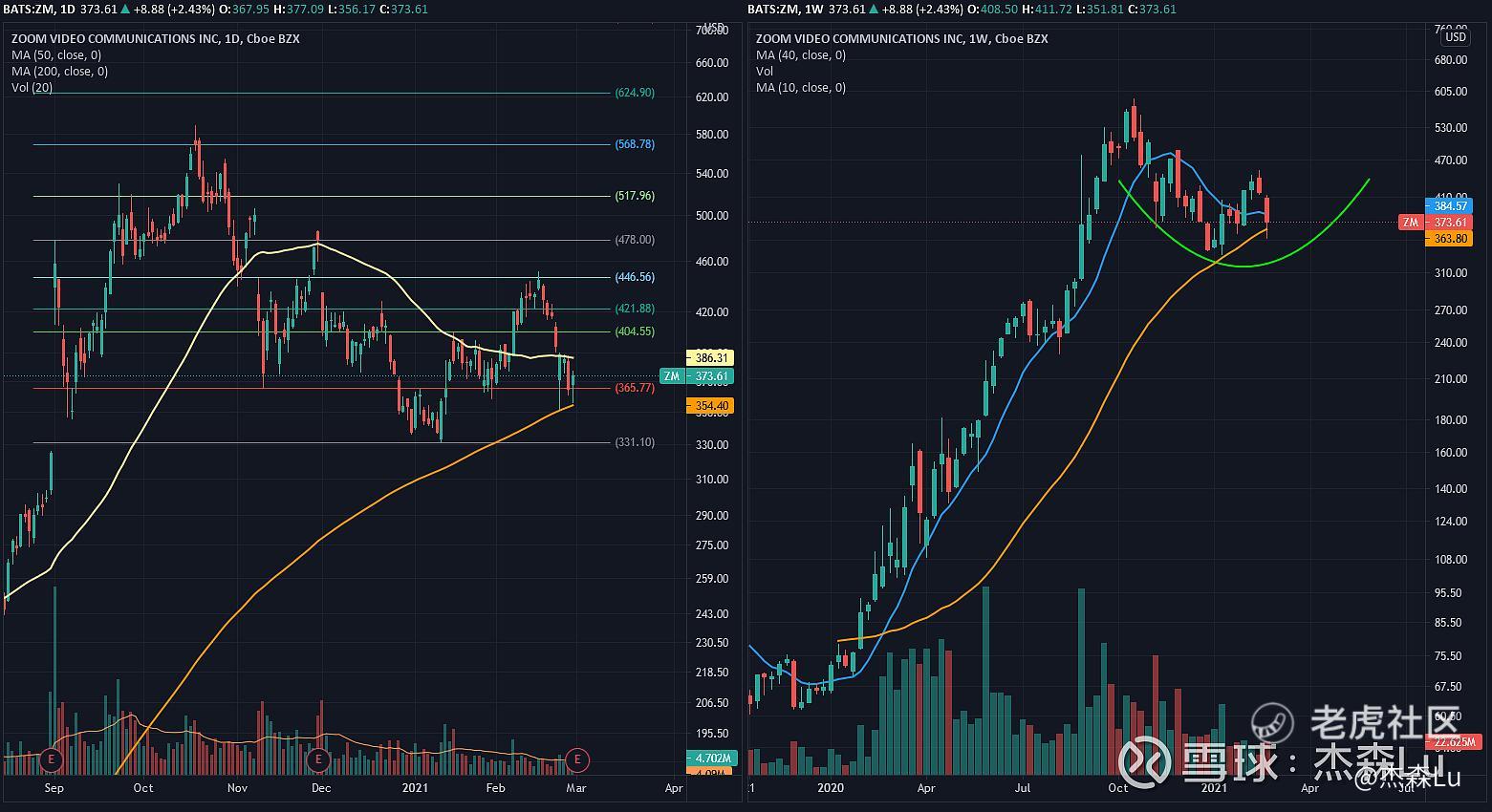Open the USD currency selector on weekly chart

click(1455, 37)
